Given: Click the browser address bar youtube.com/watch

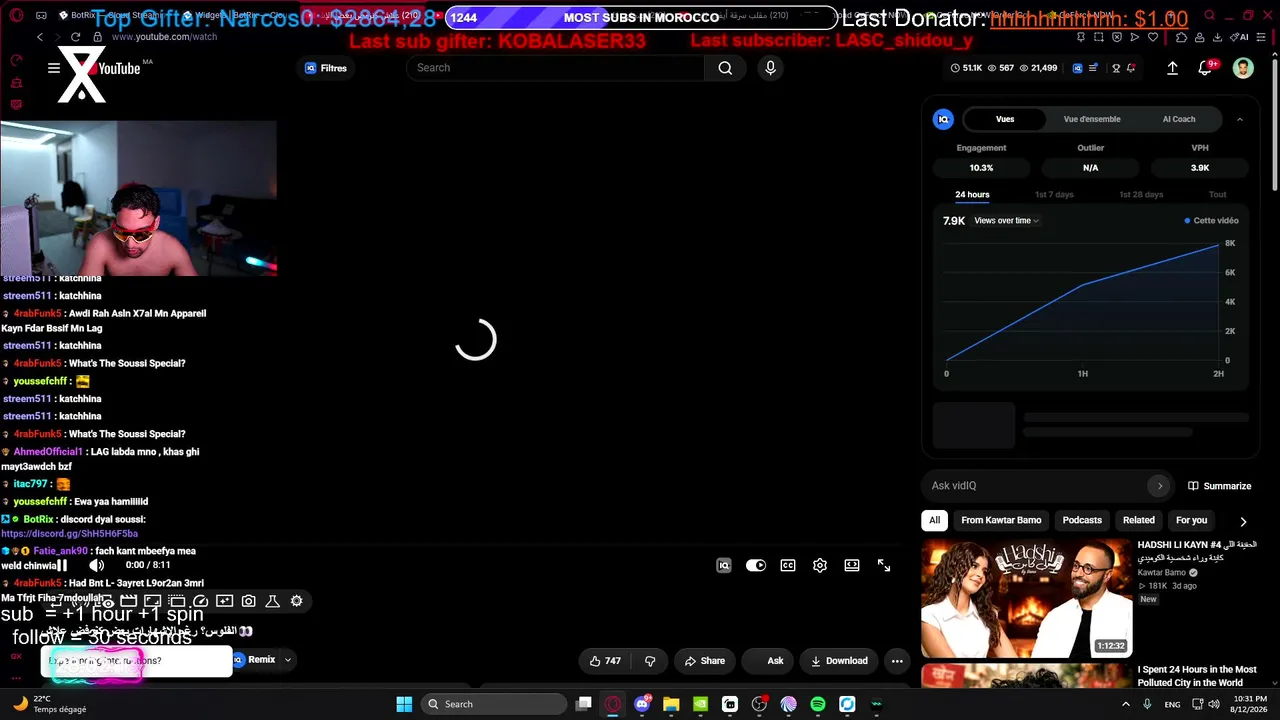Looking at the screenshot, I should coord(164,37).
